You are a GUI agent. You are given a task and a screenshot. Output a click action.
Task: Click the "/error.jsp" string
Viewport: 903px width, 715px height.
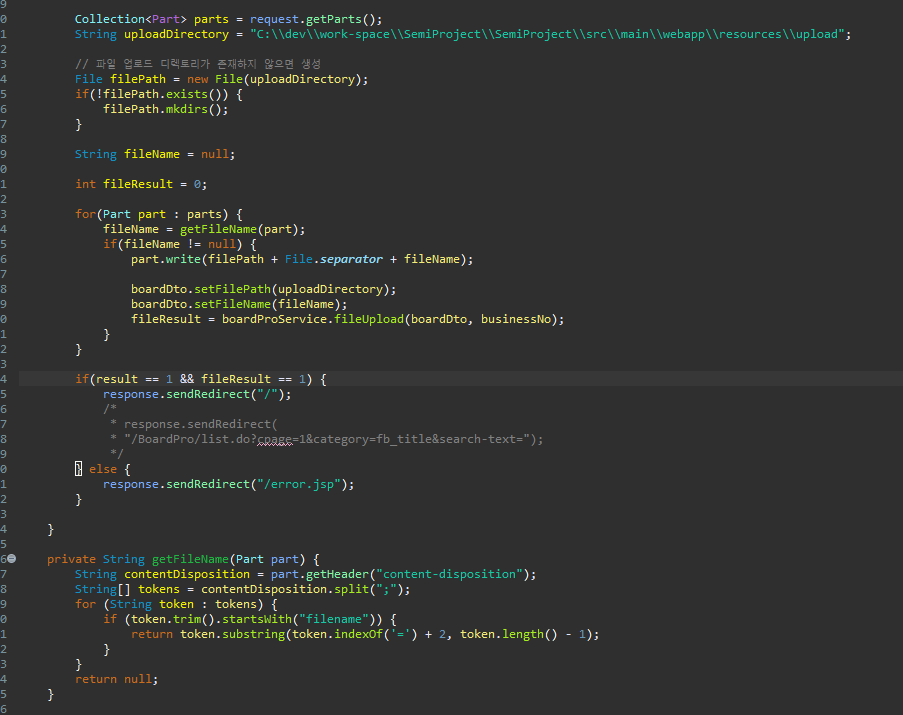click(x=298, y=484)
